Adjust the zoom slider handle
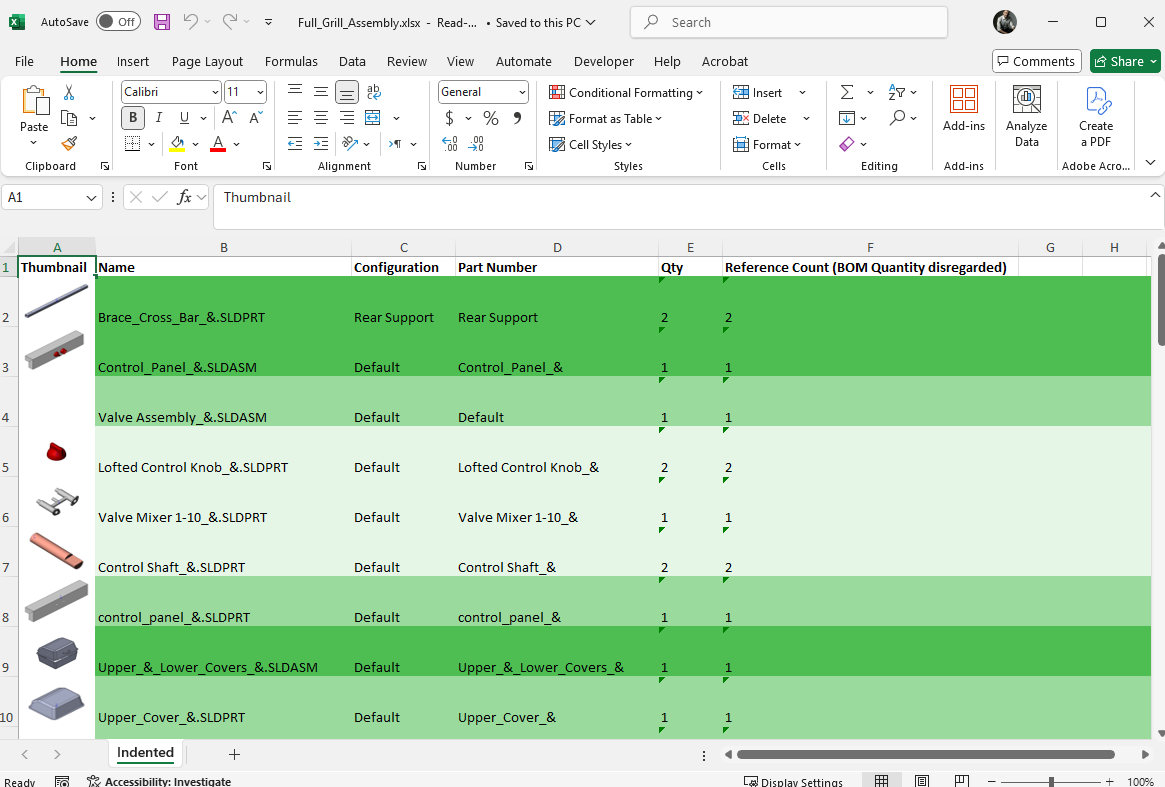 pyautogui.click(x=1051, y=782)
